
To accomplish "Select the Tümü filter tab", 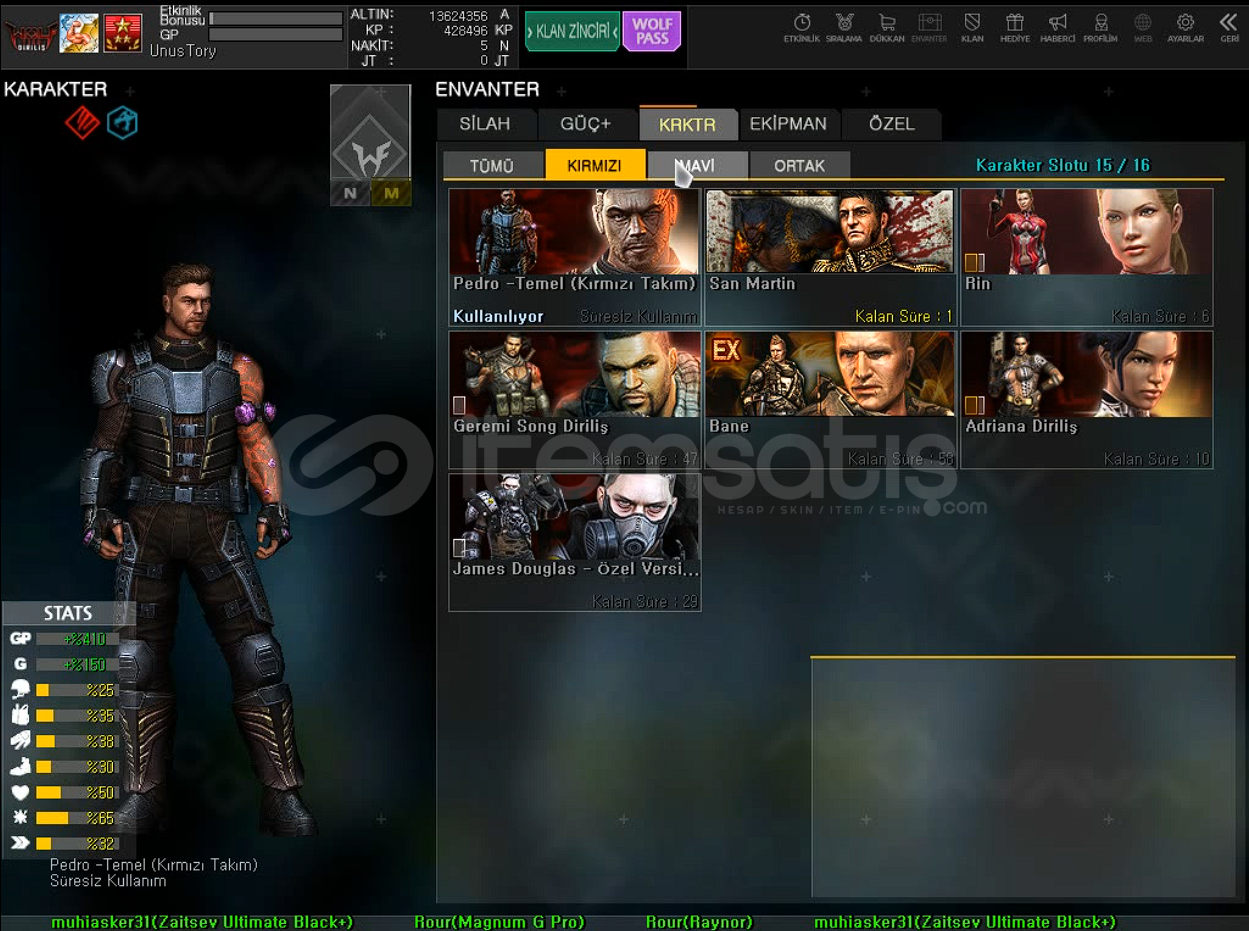I will click(x=492, y=166).
